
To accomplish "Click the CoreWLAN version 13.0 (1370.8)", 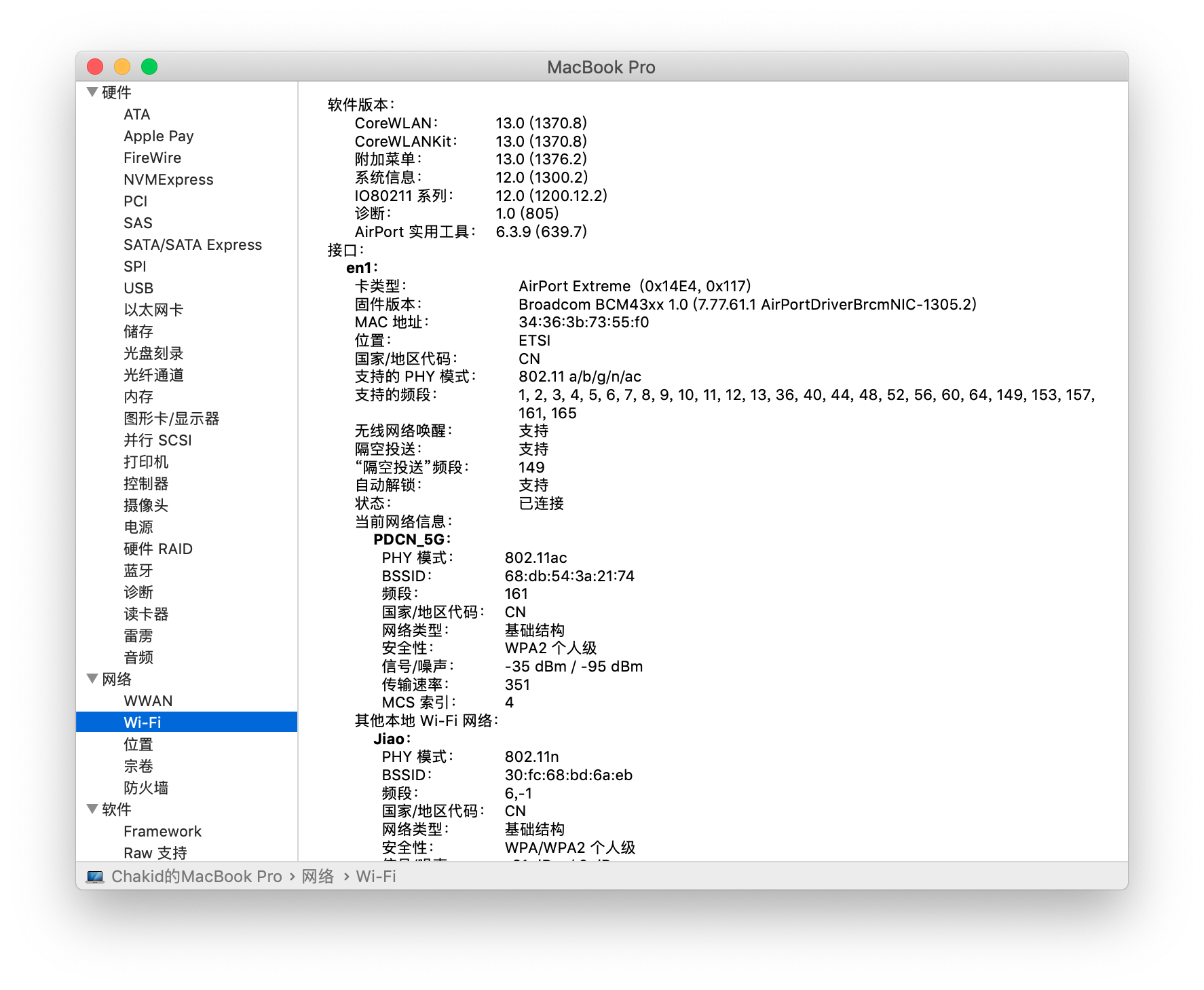I will pos(541,123).
